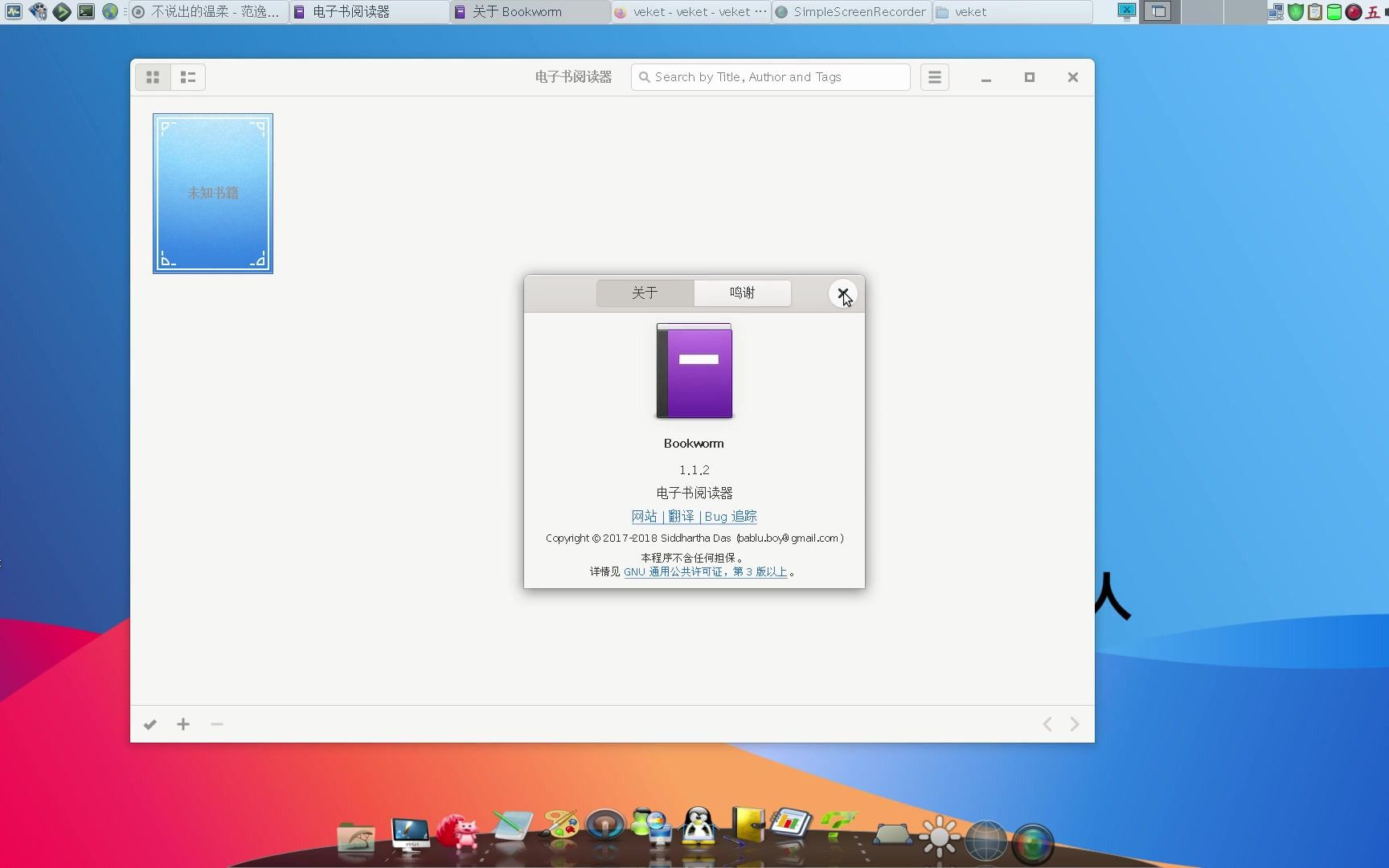Switch library to grid view
Viewport: 1389px width, 868px height.
click(153, 77)
